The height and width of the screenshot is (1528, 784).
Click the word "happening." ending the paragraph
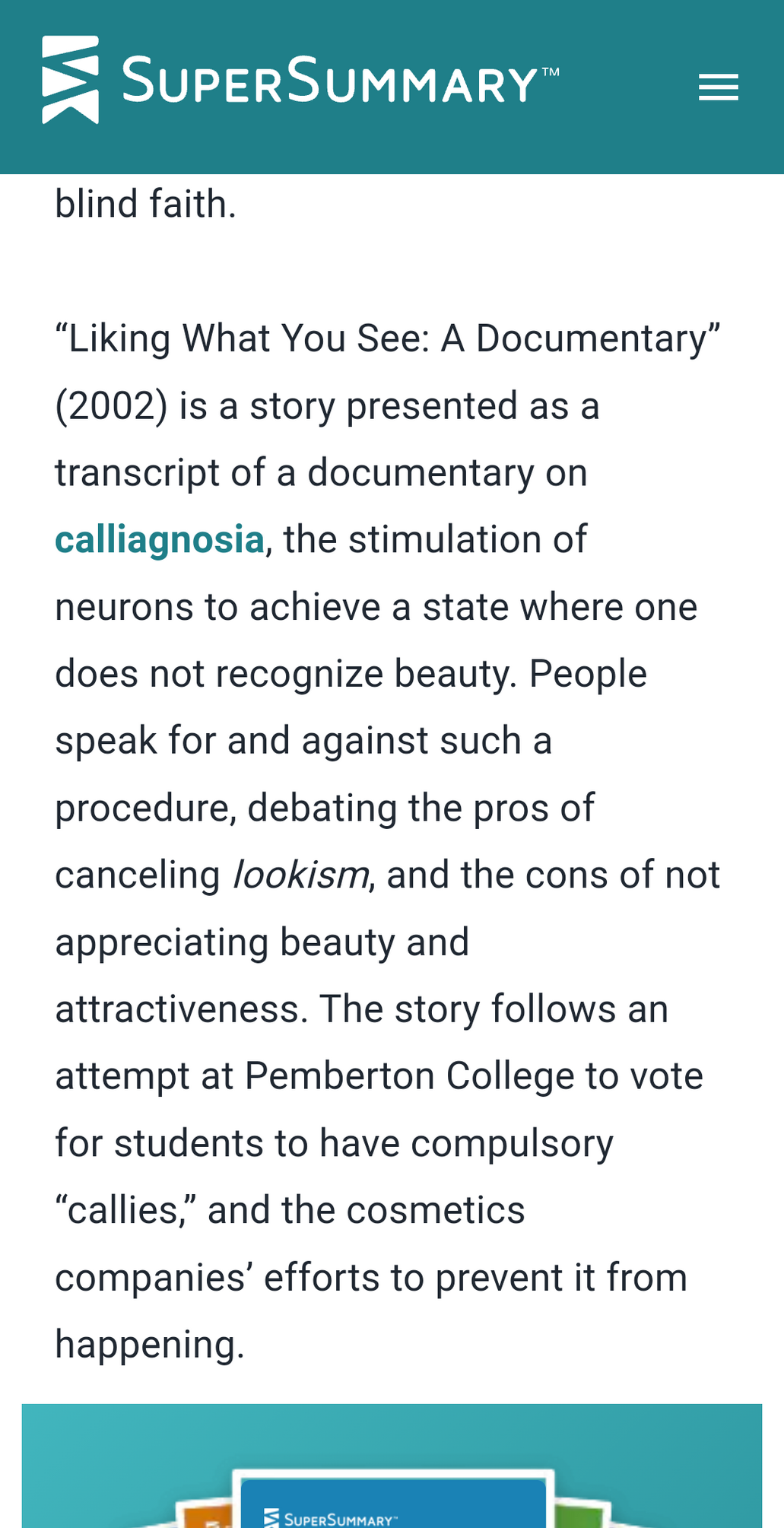point(150,1345)
